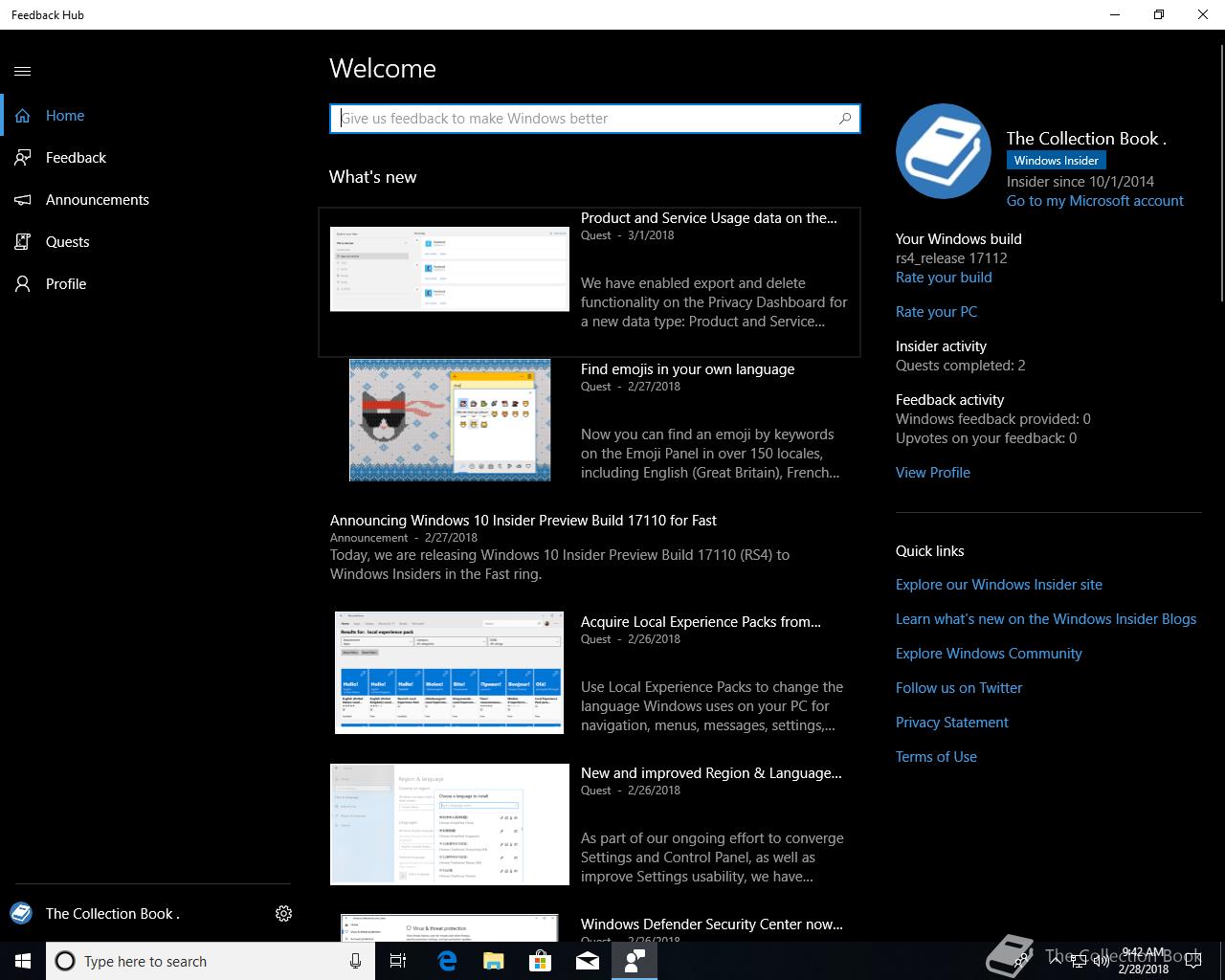
Task: Click the search magnifier icon
Action: [x=845, y=118]
